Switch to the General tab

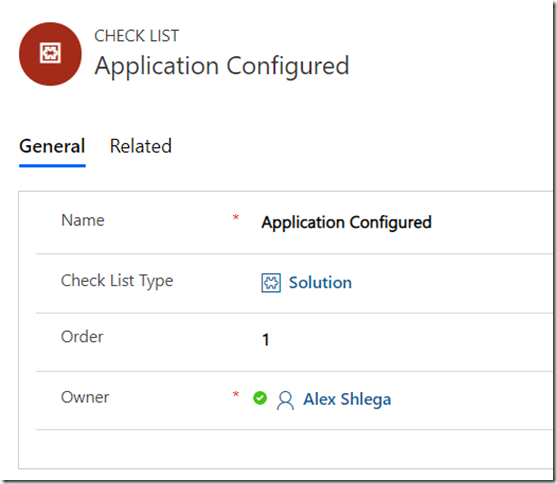coord(52,146)
